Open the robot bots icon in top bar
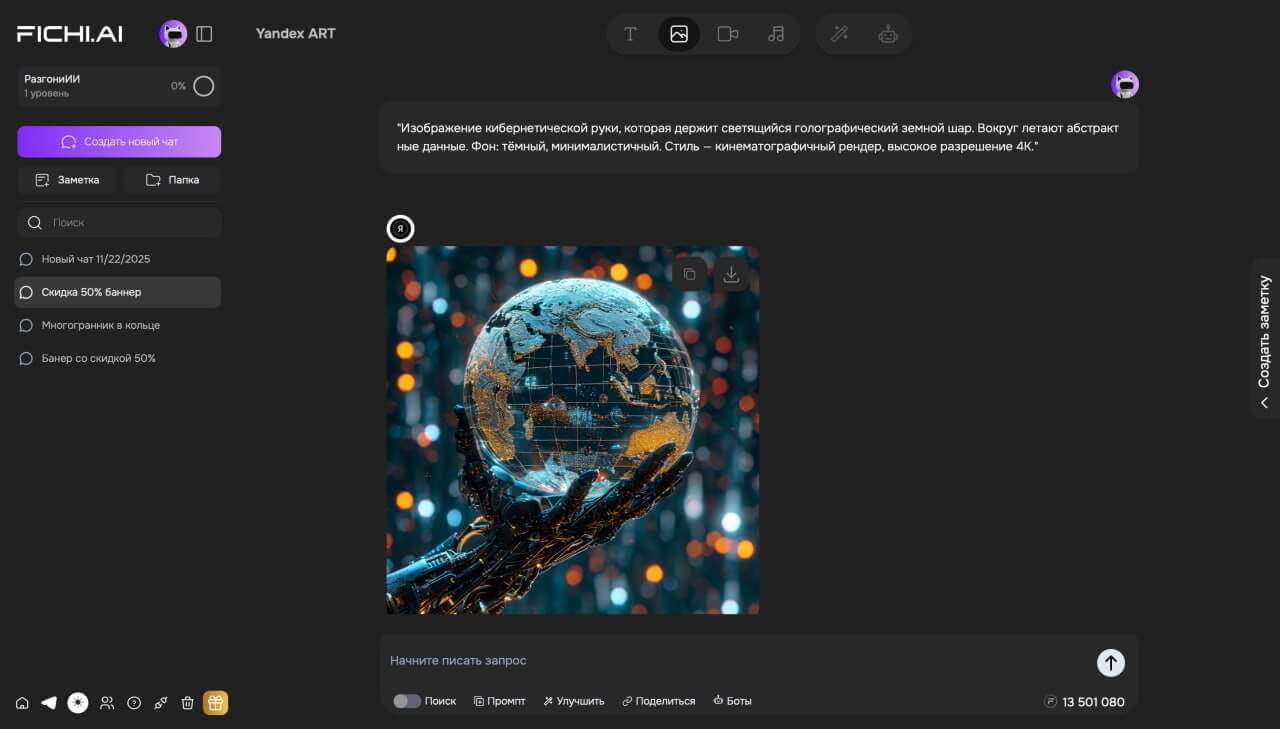 (x=888, y=34)
